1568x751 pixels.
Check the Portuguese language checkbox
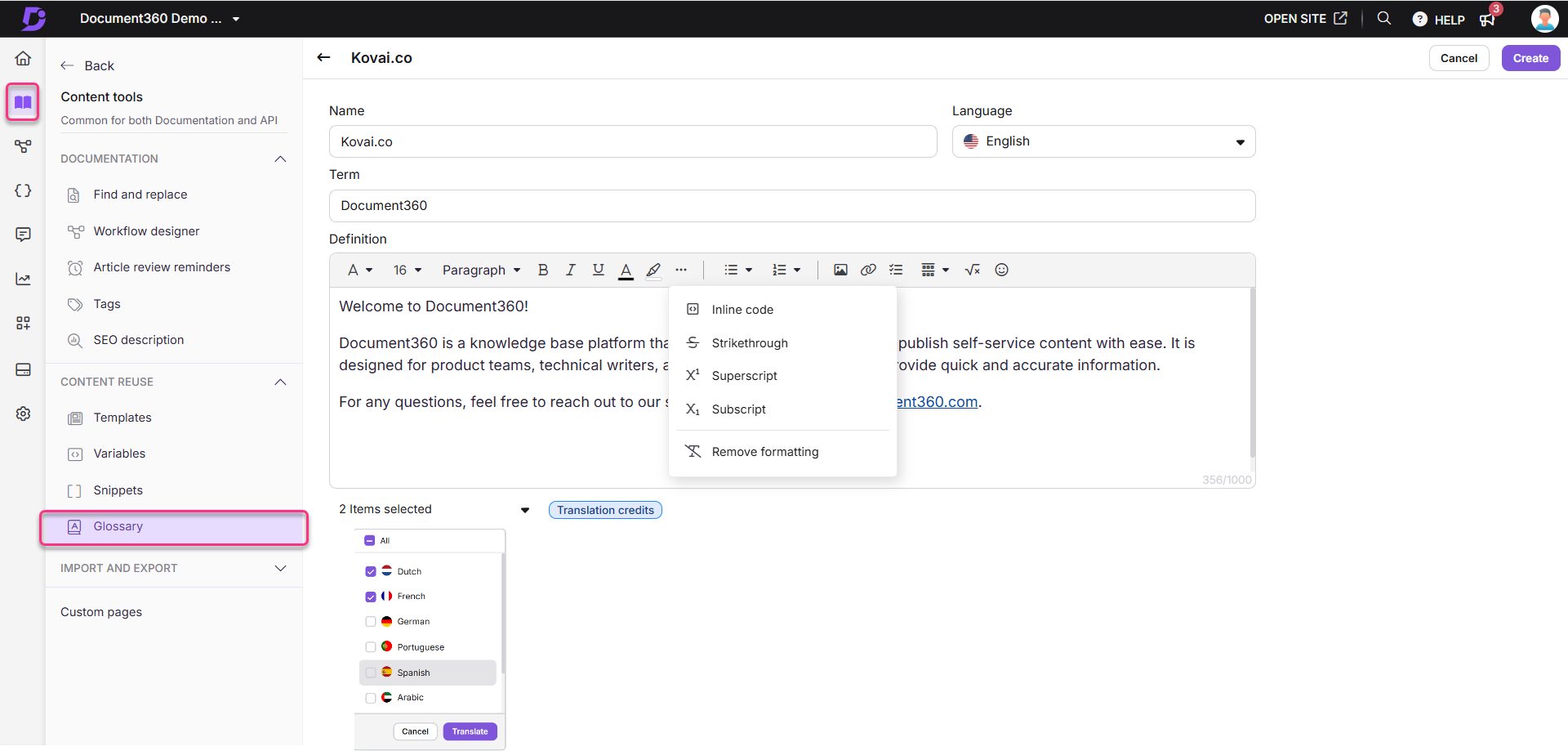[x=371, y=647]
